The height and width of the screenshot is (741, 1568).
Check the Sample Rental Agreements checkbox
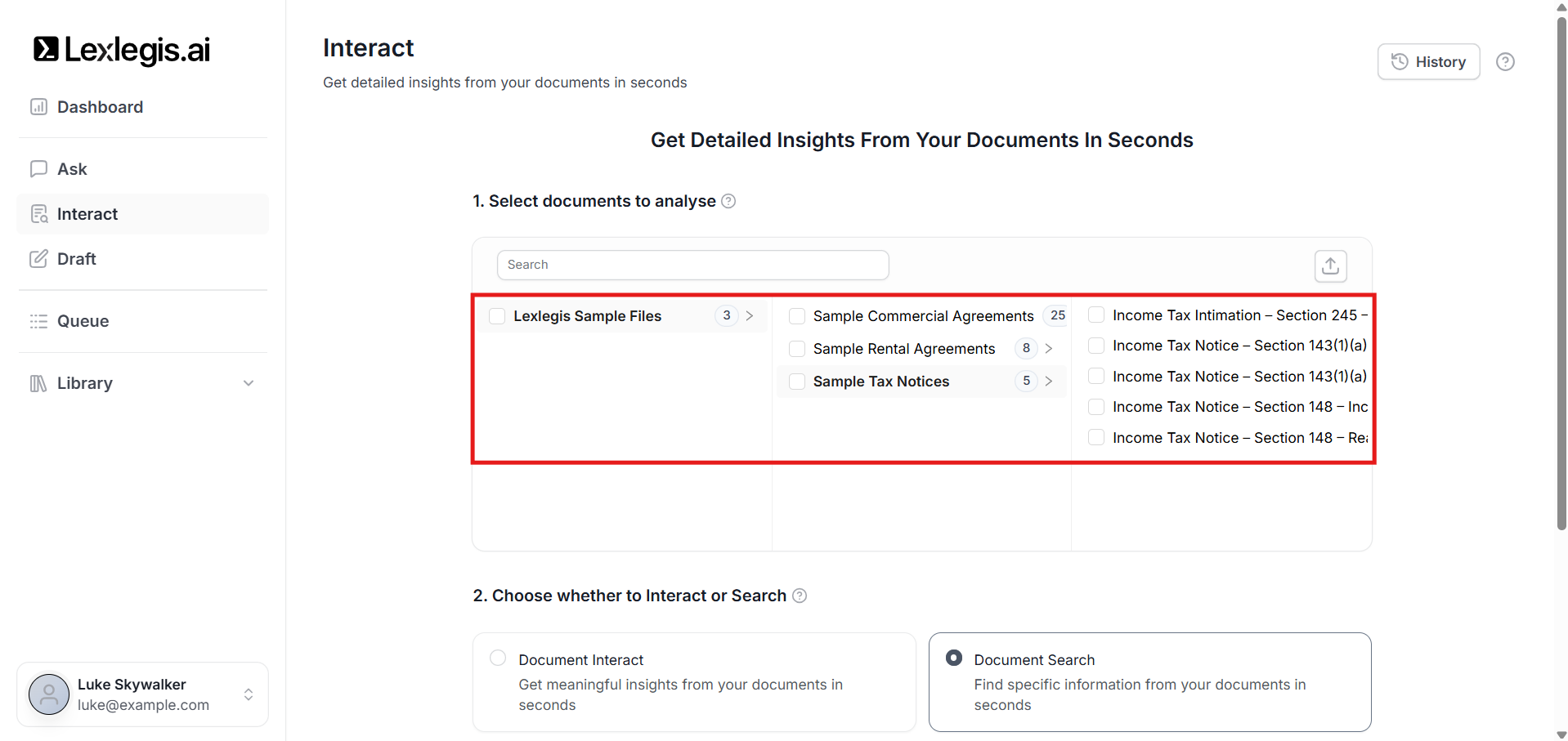[x=797, y=349]
